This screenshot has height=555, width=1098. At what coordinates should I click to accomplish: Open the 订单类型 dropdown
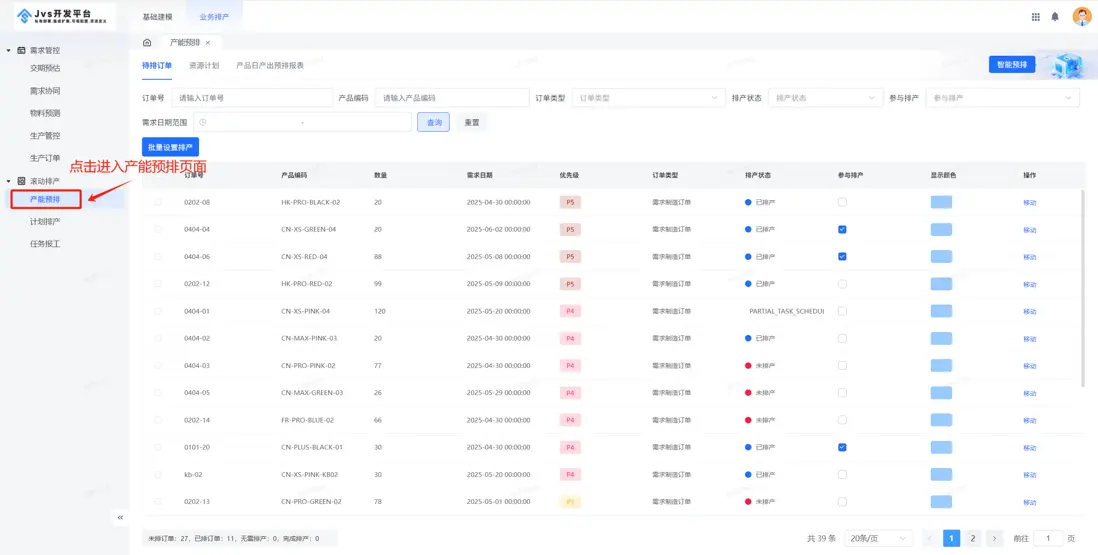tap(647, 98)
